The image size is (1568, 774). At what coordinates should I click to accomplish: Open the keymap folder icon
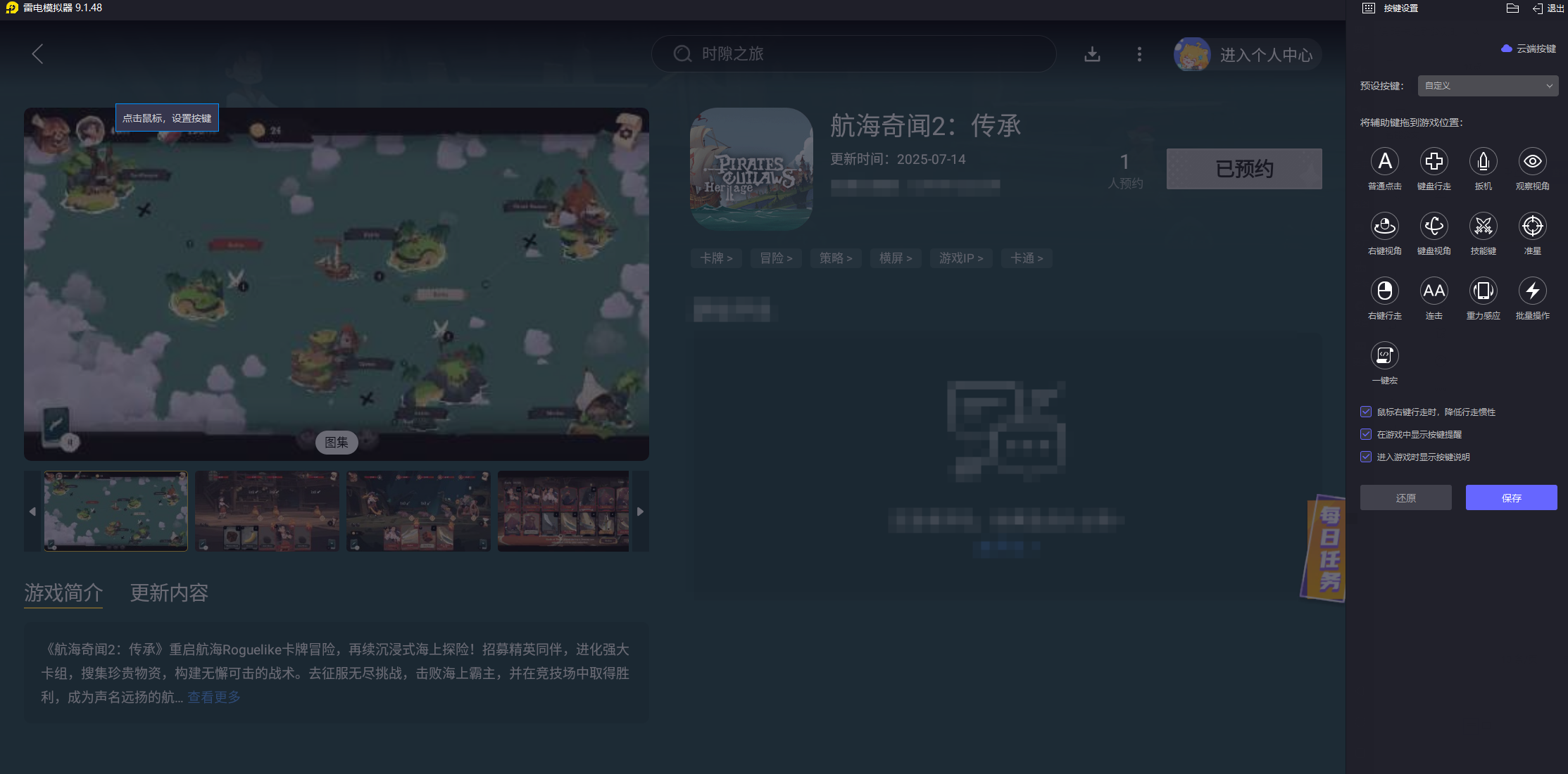(1512, 8)
